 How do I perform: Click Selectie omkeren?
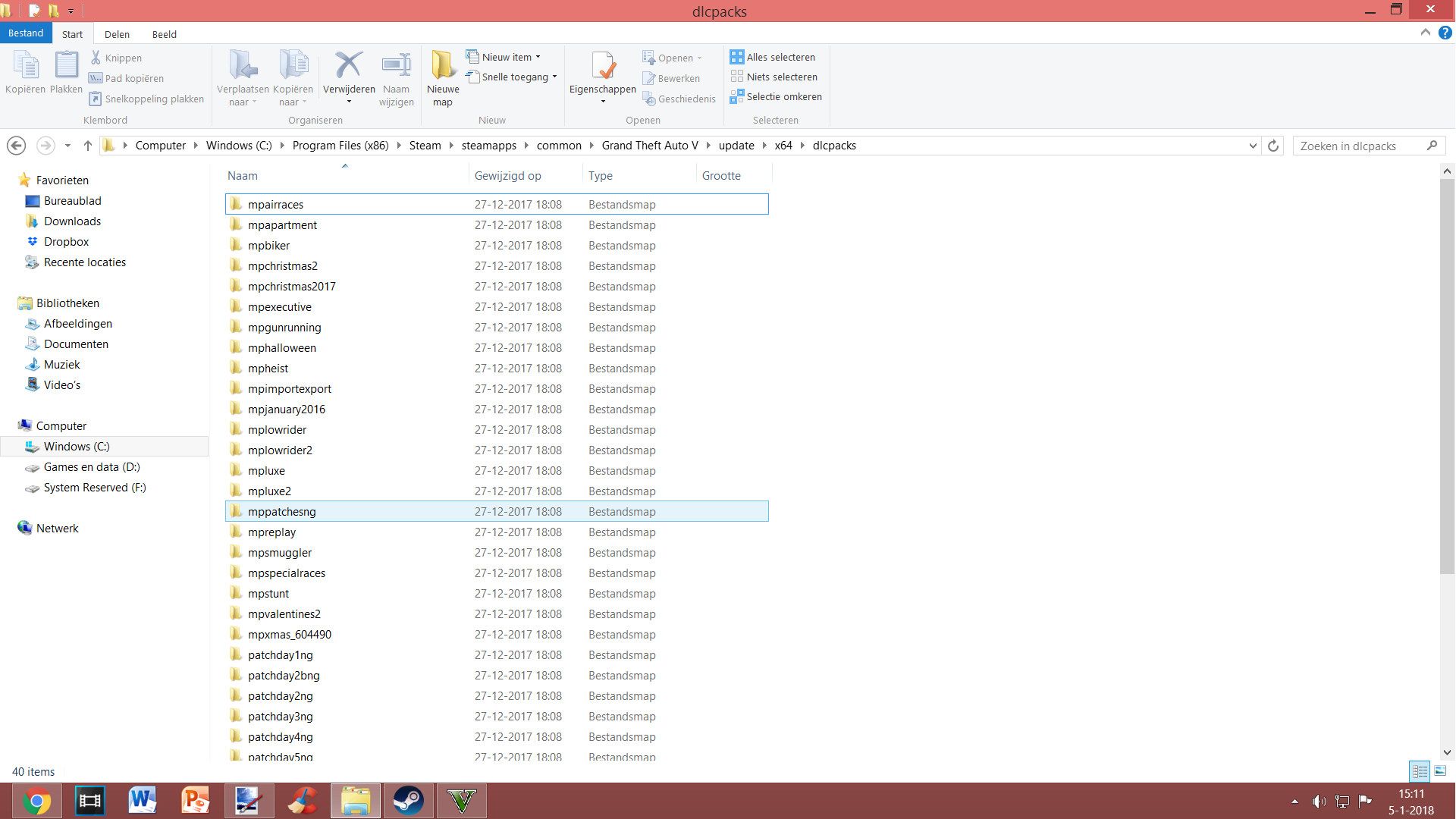[776, 96]
